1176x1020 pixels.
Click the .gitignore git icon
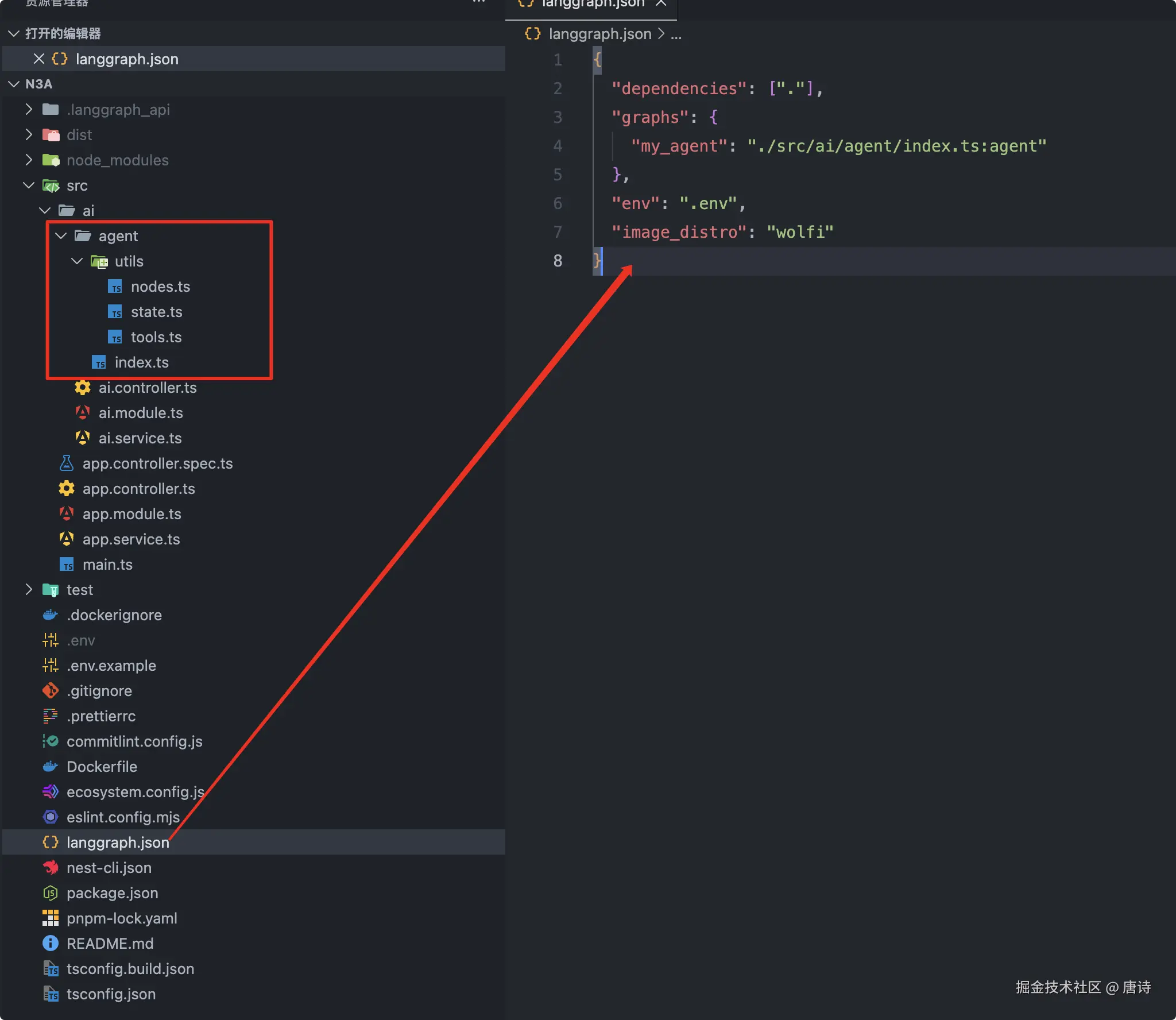51,691
